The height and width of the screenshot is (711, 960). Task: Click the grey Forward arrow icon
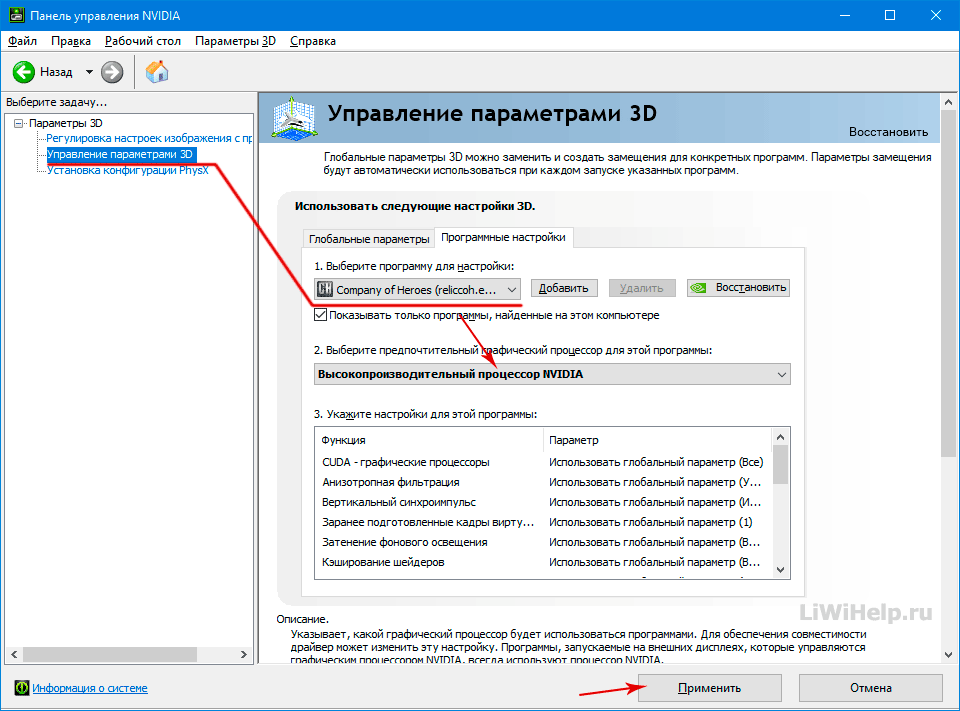112,72
